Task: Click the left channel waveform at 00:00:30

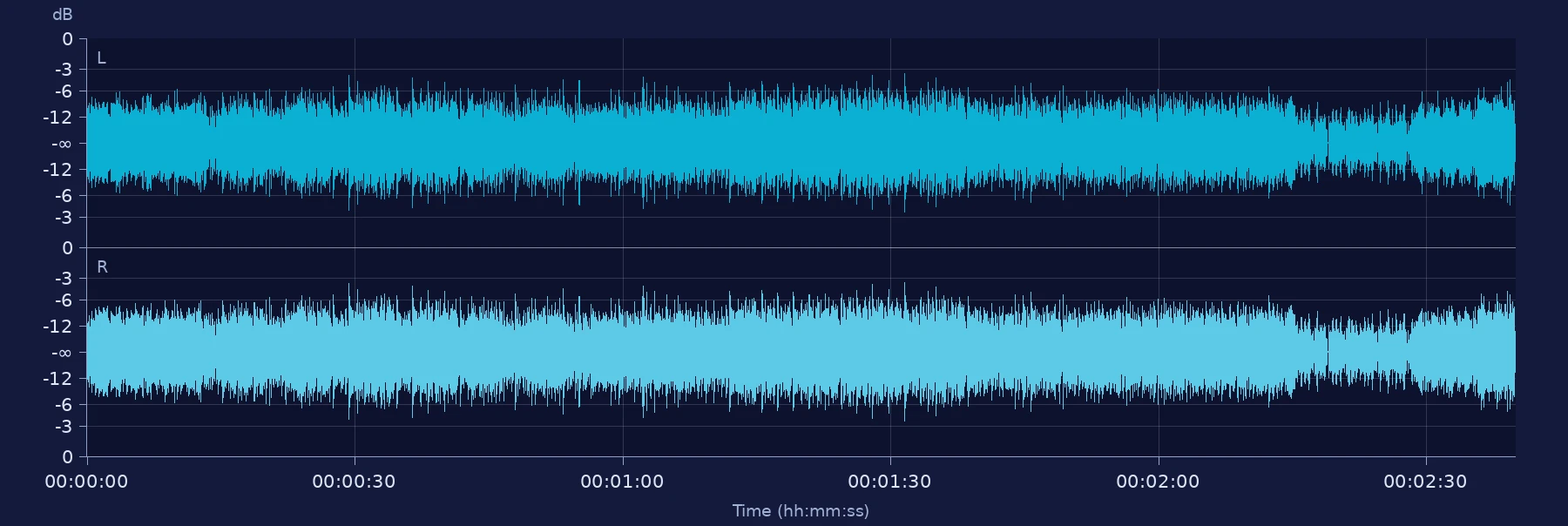Action: coord(354,144)
